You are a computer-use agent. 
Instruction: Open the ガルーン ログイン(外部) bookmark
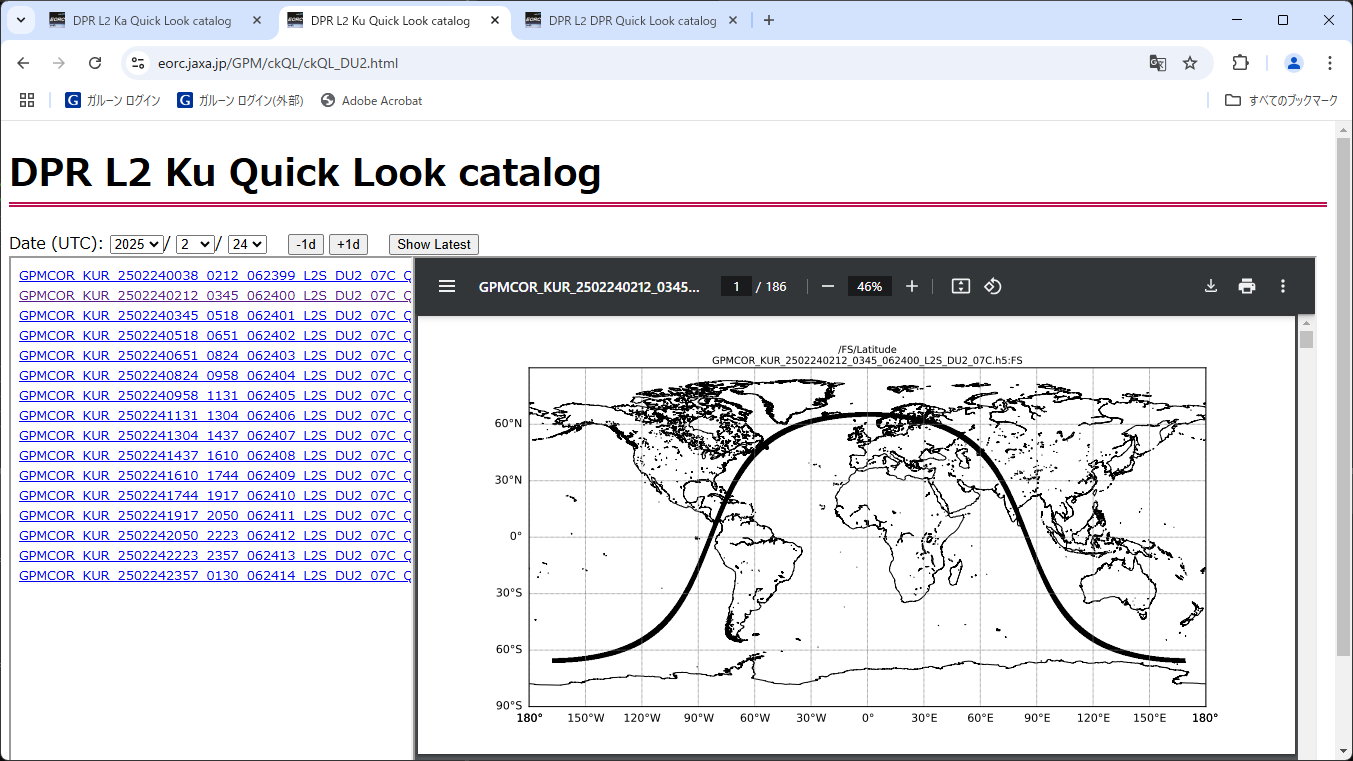point(240,100)
